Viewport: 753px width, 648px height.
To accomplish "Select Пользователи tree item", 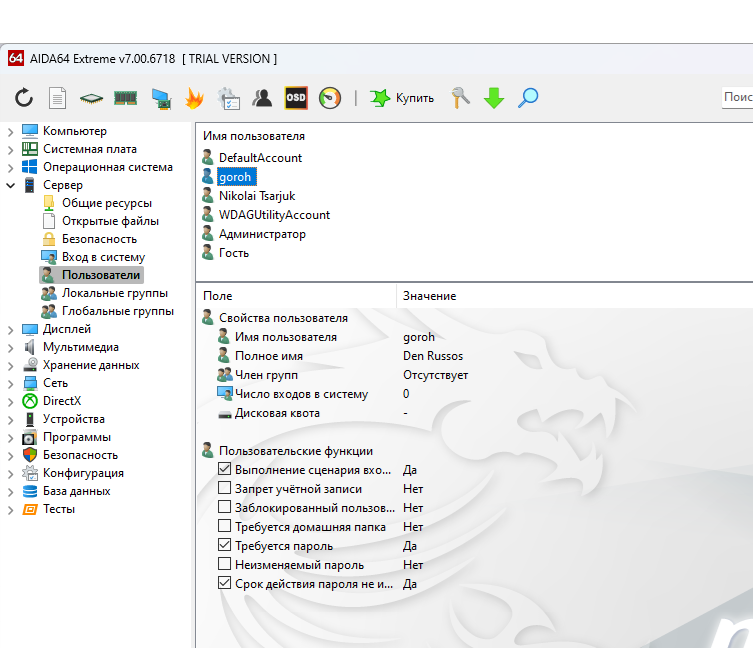I will [x=101, y=275].
